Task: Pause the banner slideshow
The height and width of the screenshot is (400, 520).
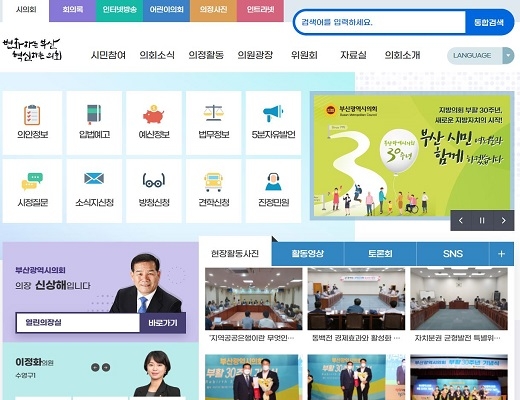Action: point(482,220)
